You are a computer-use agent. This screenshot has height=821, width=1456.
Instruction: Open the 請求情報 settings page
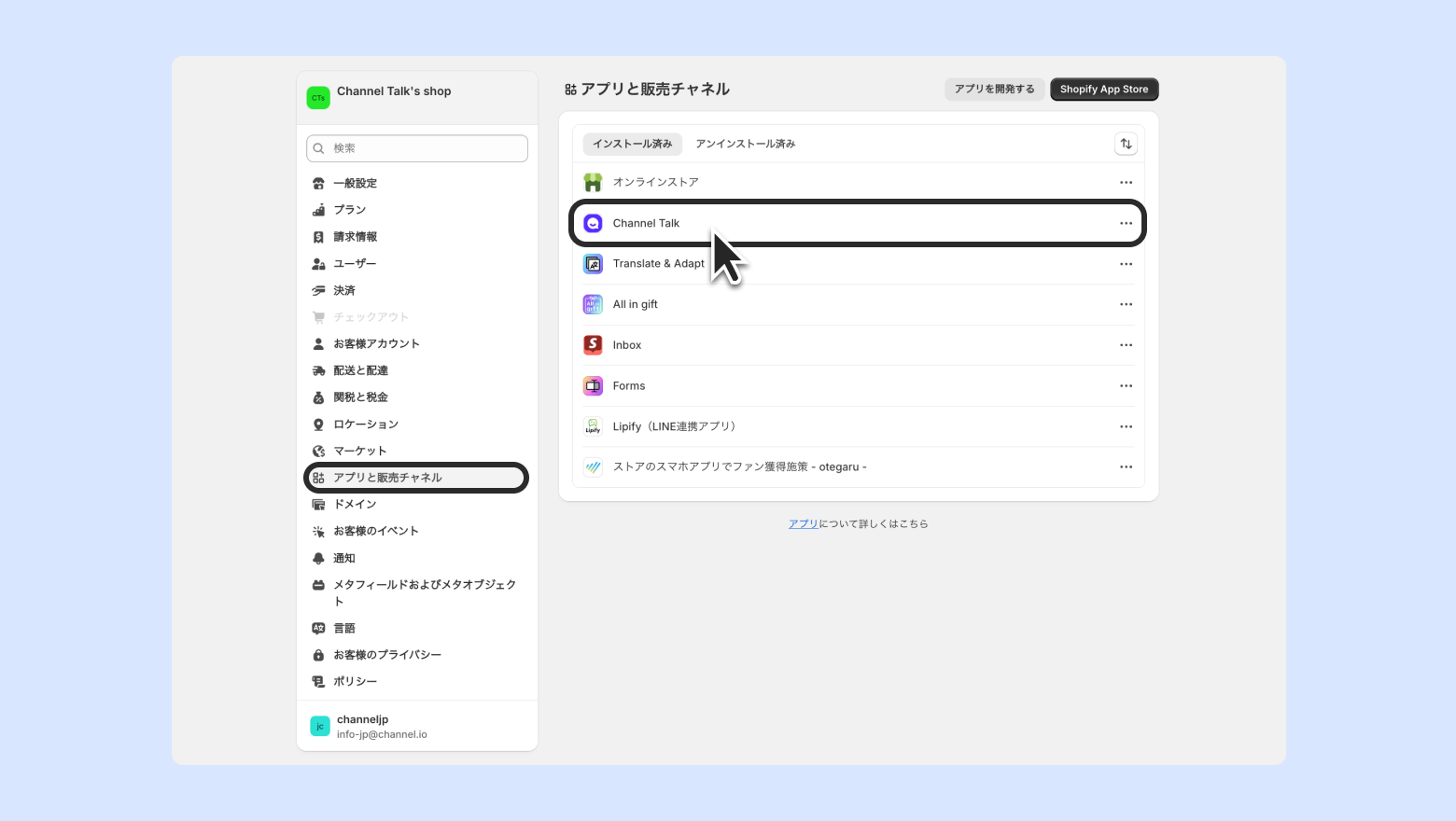(356, 237)
